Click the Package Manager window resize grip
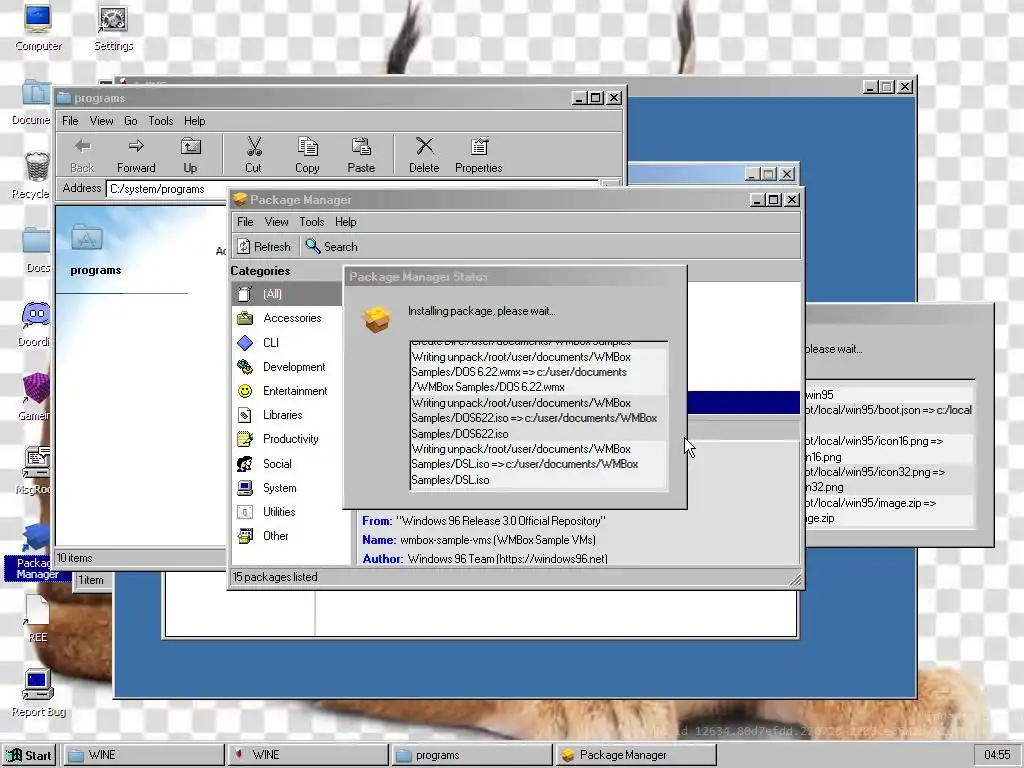Screen dimensions: 1024x768 click(x=795, y=579)
